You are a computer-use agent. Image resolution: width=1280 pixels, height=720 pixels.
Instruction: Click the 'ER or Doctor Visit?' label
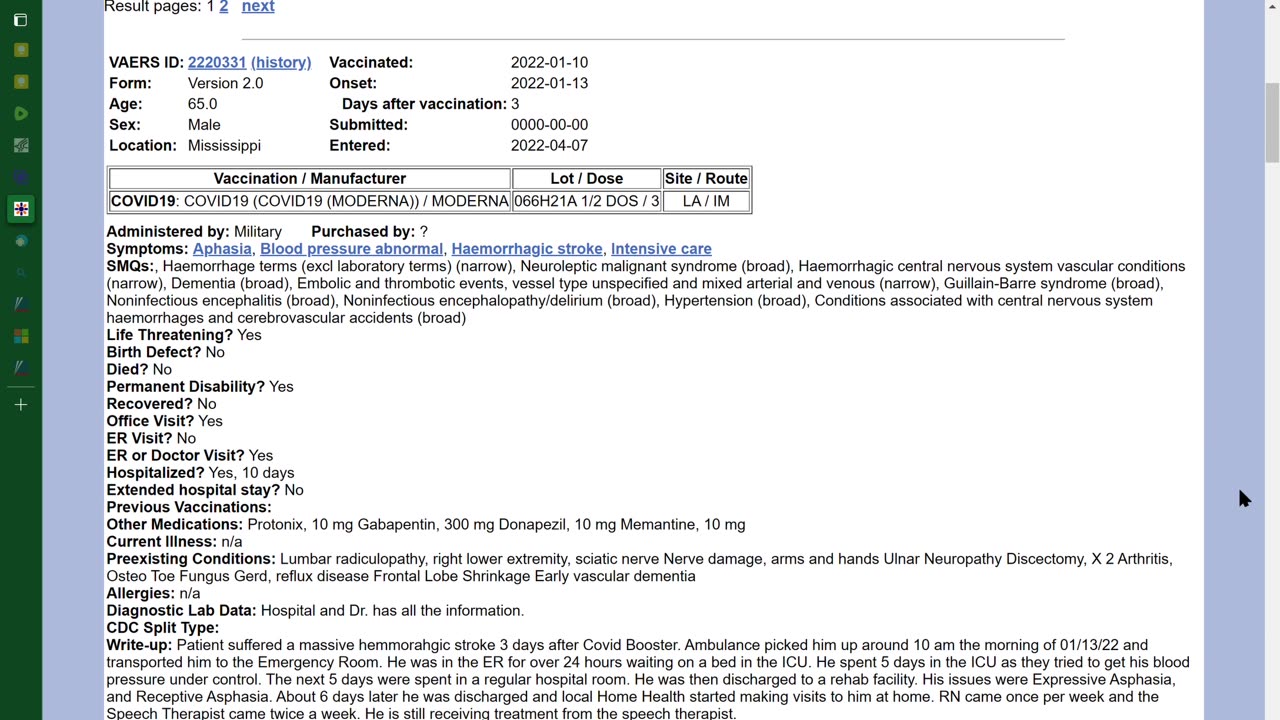[176, 456]
